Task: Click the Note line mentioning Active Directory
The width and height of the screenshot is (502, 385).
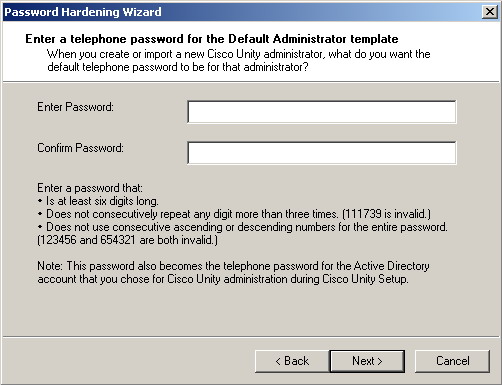Action: coord(233,266)
